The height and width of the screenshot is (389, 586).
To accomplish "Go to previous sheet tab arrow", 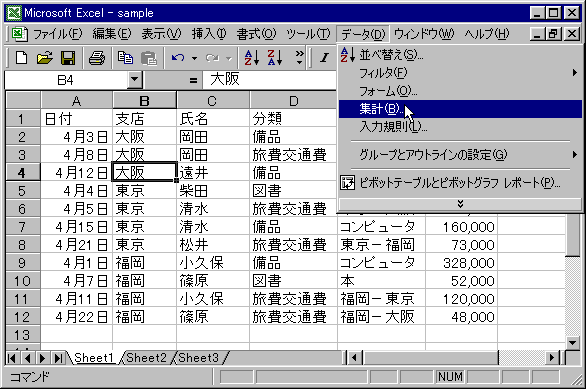I will coord(27,358).
